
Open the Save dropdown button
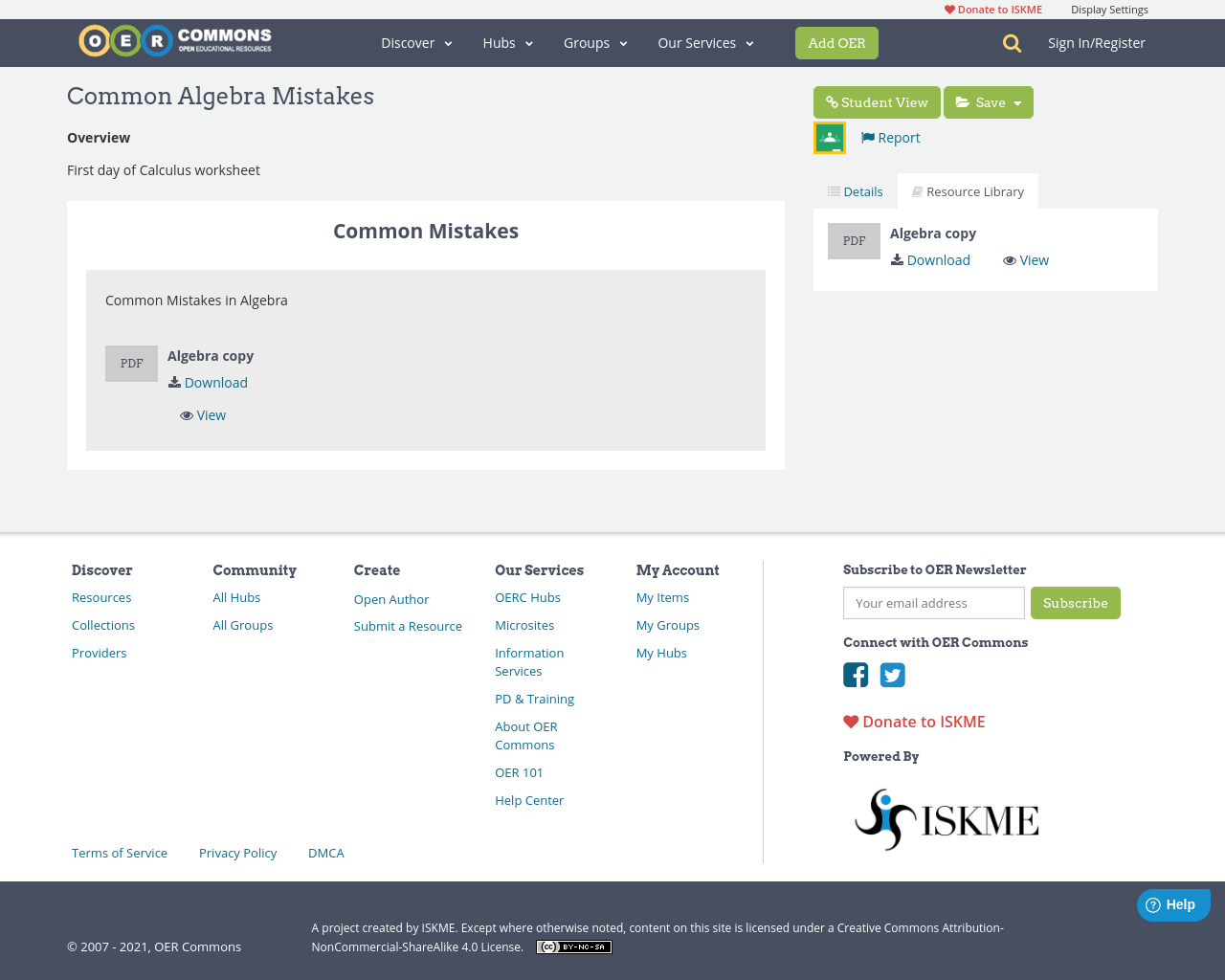tap(989, 102)
